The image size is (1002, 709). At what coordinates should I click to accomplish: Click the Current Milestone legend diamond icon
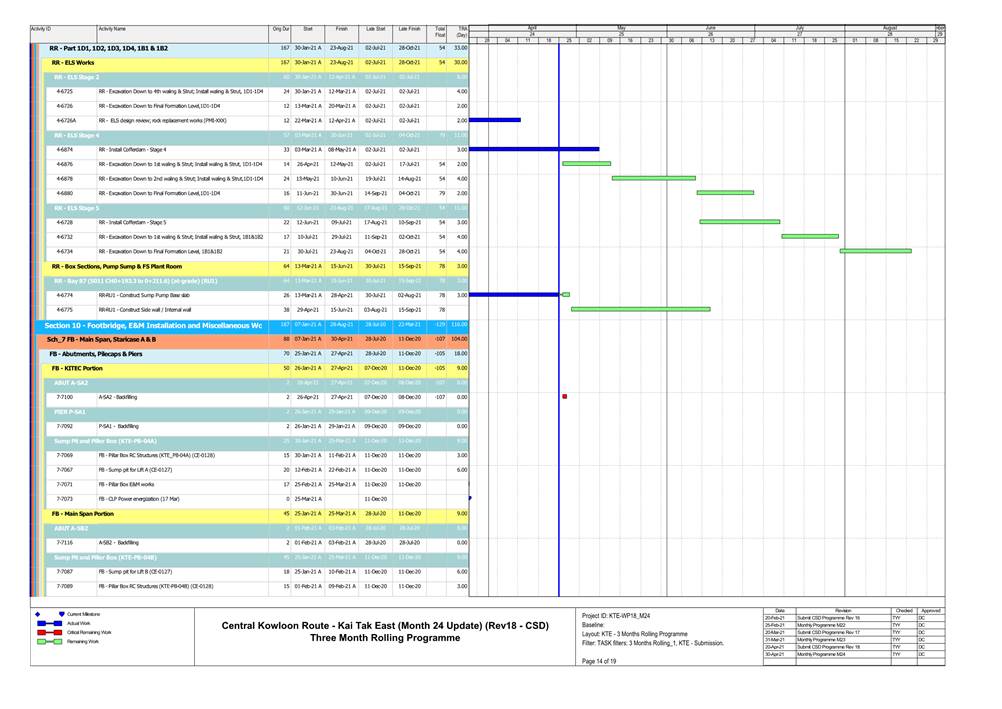[37, 613]
